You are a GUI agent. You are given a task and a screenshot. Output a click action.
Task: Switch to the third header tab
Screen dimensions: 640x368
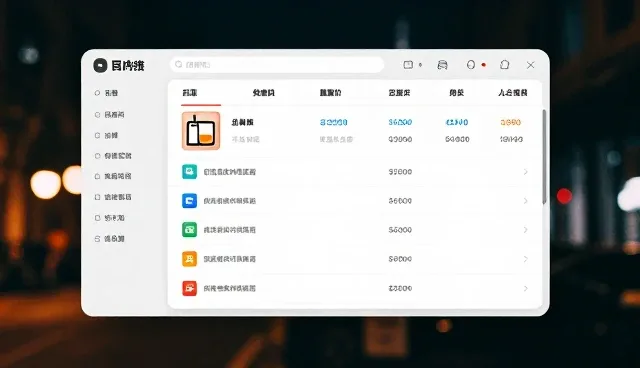pos(330,93)
